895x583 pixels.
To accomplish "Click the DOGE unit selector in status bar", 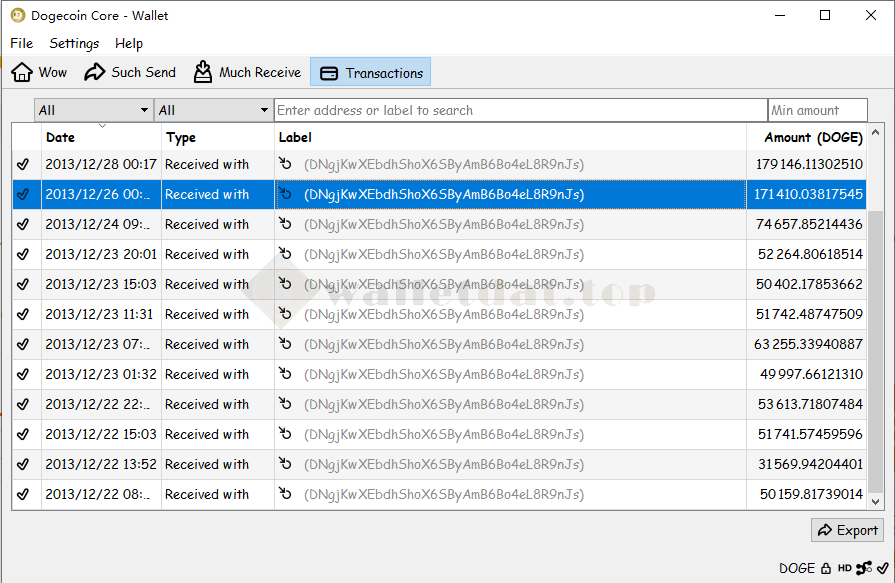I will (x=796, y=568).
